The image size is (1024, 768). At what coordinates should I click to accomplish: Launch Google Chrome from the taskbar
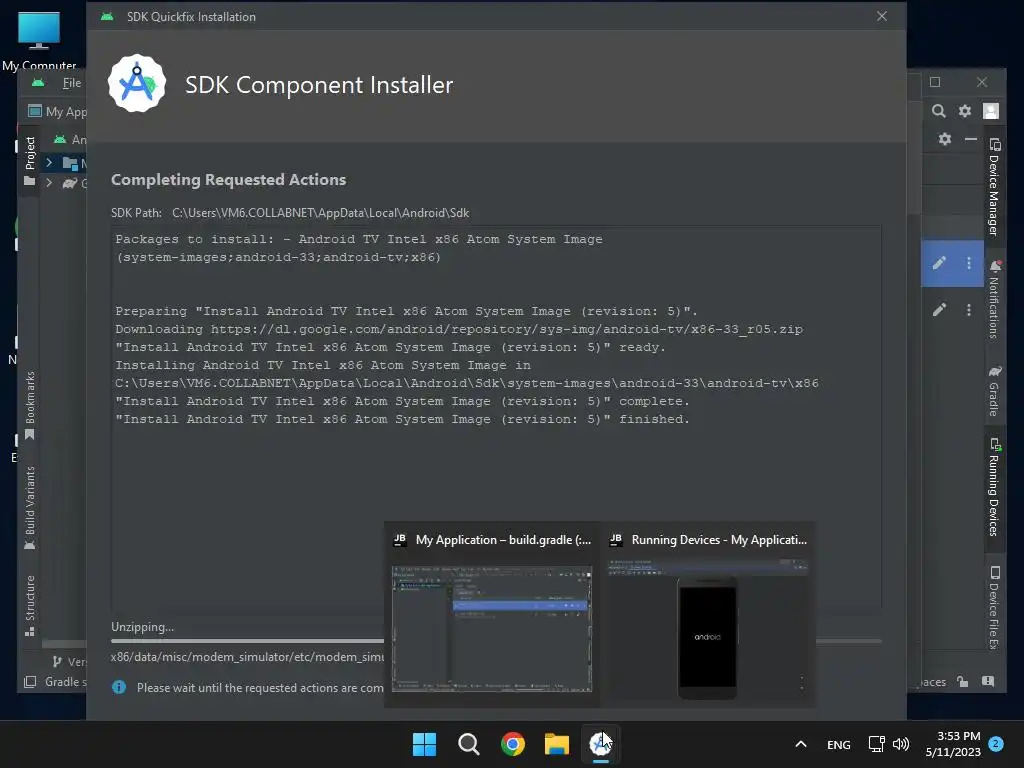point(513,744)
